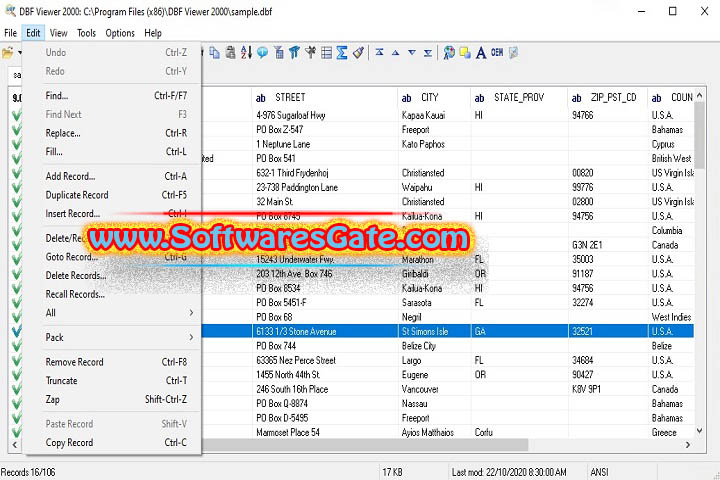This screenshot has width=720, height=480.
Task: Toggle the checkmark on the last visible row
Action: click(17, 432)
